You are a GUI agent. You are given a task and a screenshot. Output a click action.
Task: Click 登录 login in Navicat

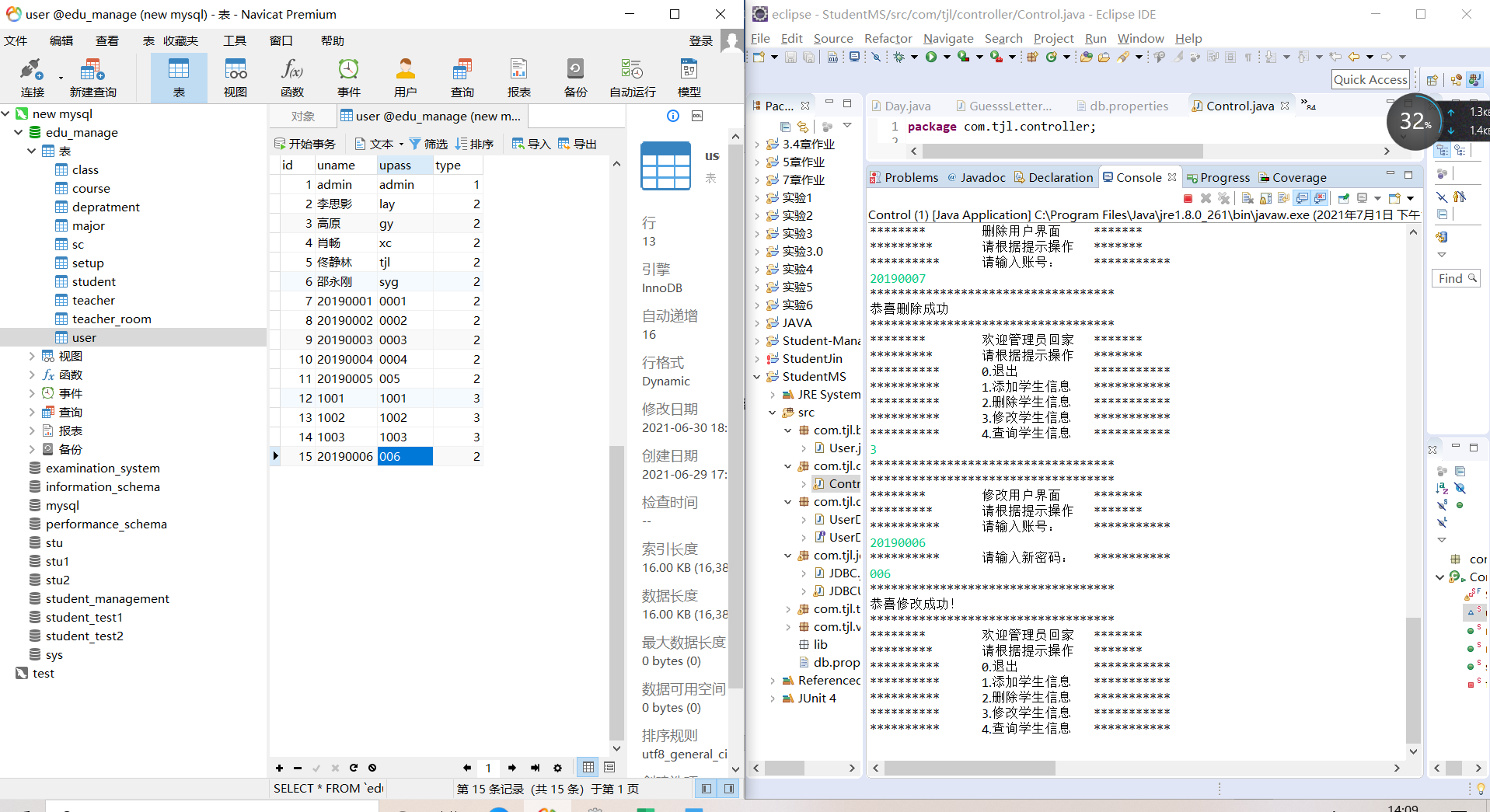pyautogui.click(x=701, y=40)
